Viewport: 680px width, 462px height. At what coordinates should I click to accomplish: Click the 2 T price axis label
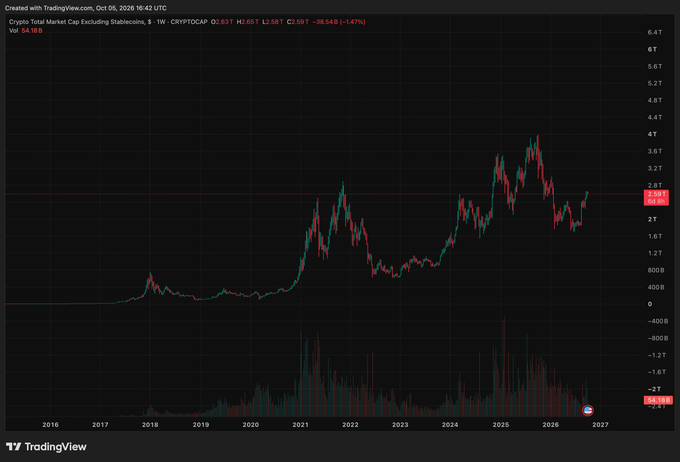point(652,220)
